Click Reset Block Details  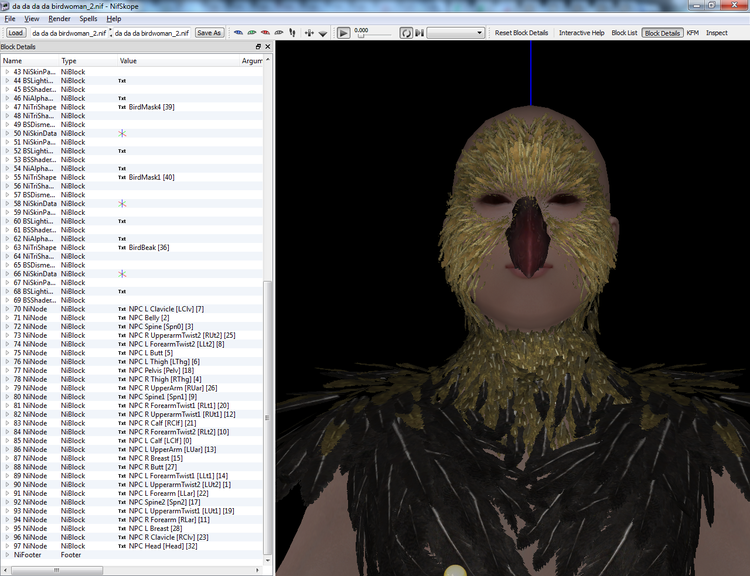click(x=521, y=33)
